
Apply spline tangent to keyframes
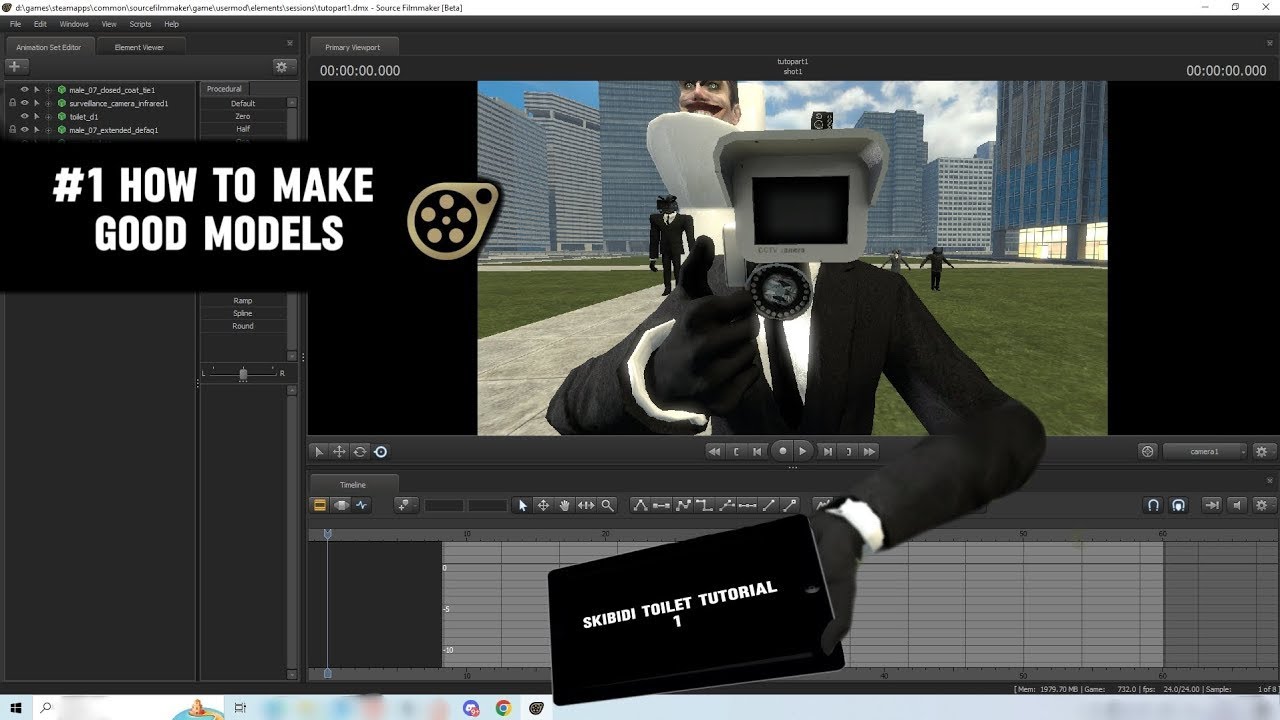tap(640, 506)
